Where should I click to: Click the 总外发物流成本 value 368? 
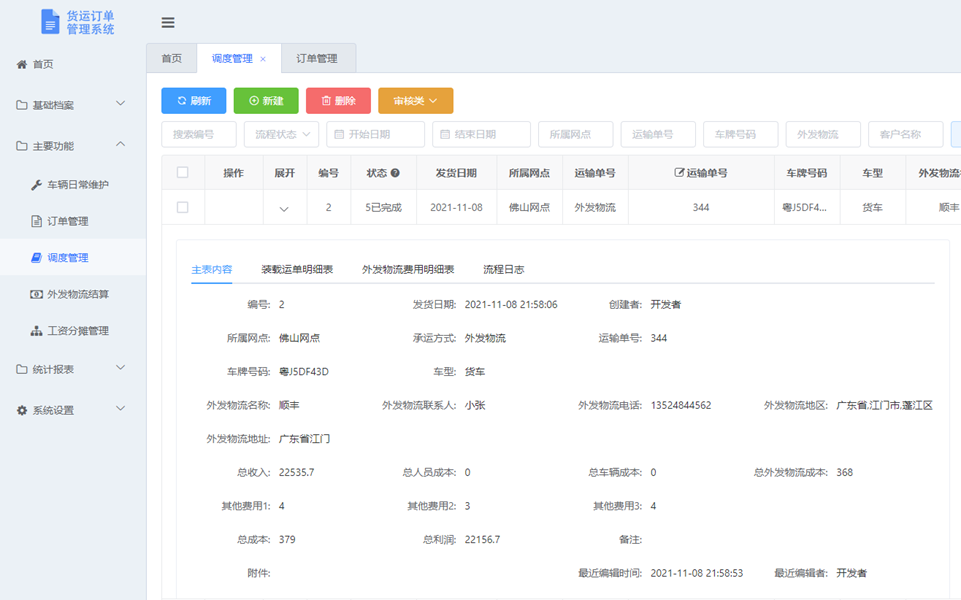pyautogui.click(x=845, y=473)
